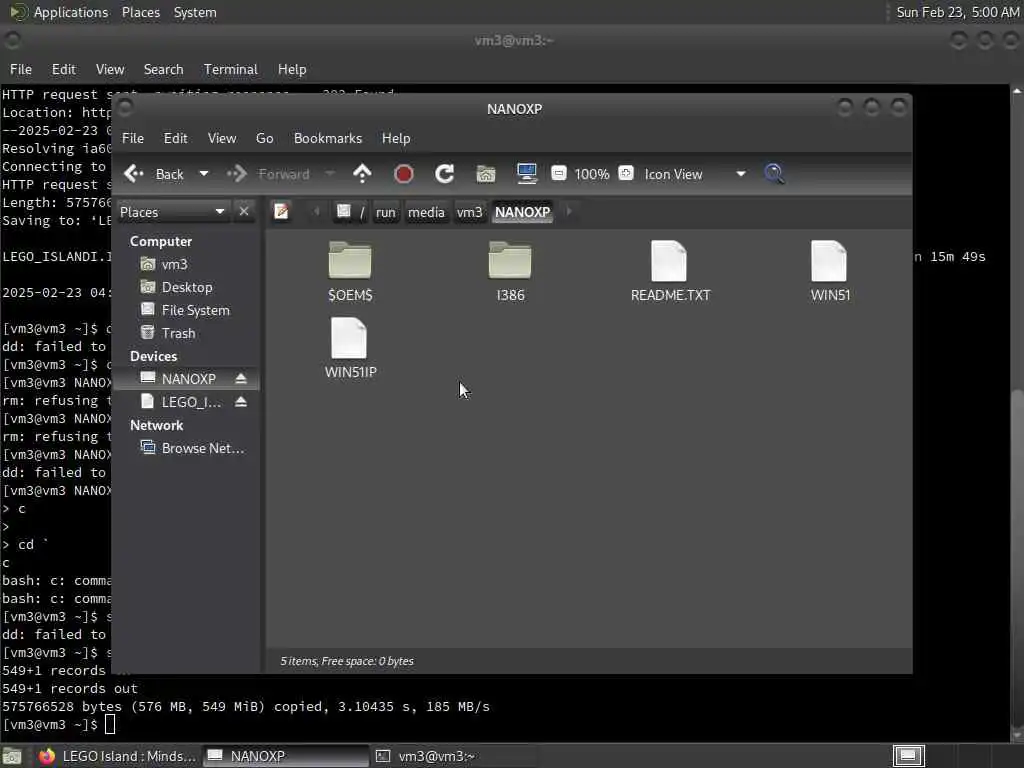This screenshot has height=768, width=1024.
Task: Open the Icon View mode dropdown
Action: click(695, 174)
